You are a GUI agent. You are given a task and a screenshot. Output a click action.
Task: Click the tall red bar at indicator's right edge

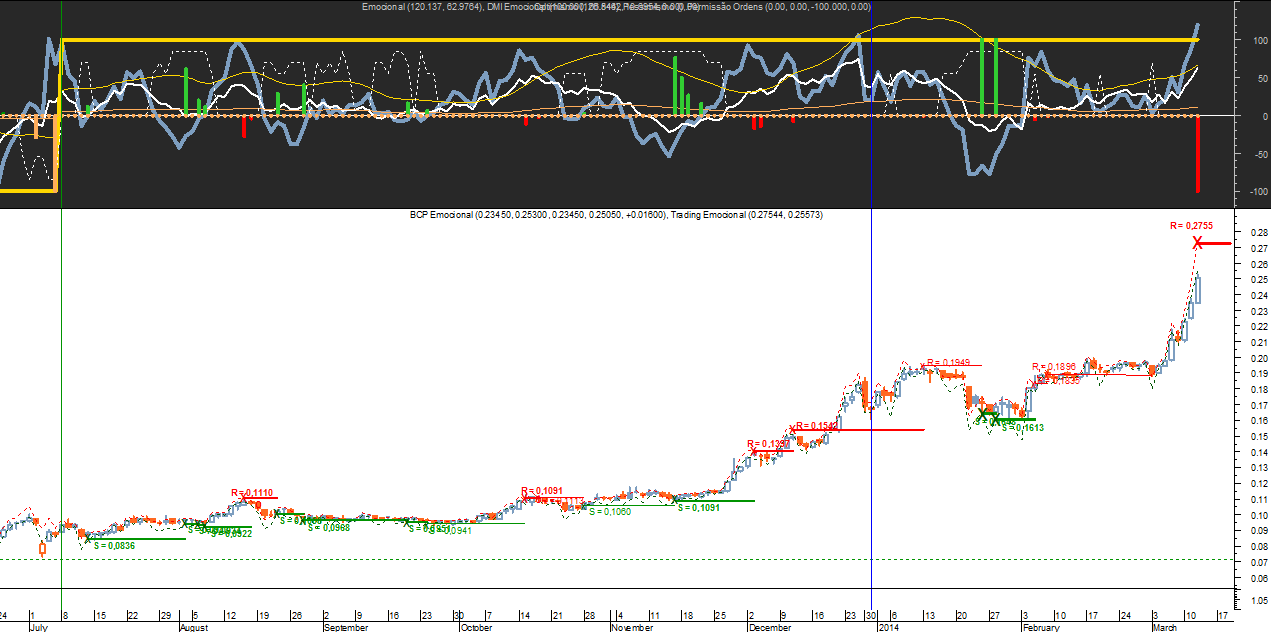(x=1197, y=154)
